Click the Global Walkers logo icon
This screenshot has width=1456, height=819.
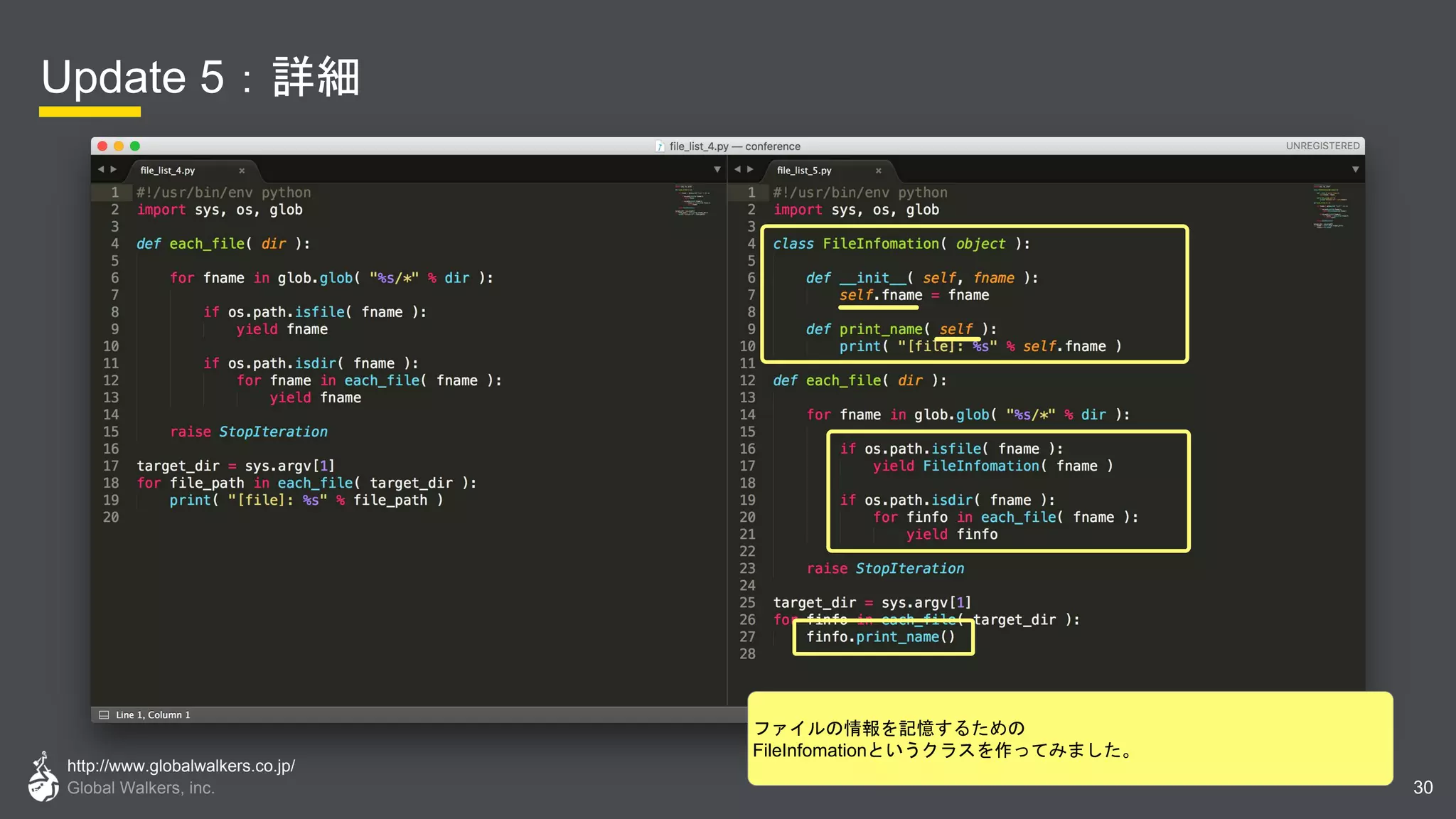[x=43, y=776]
